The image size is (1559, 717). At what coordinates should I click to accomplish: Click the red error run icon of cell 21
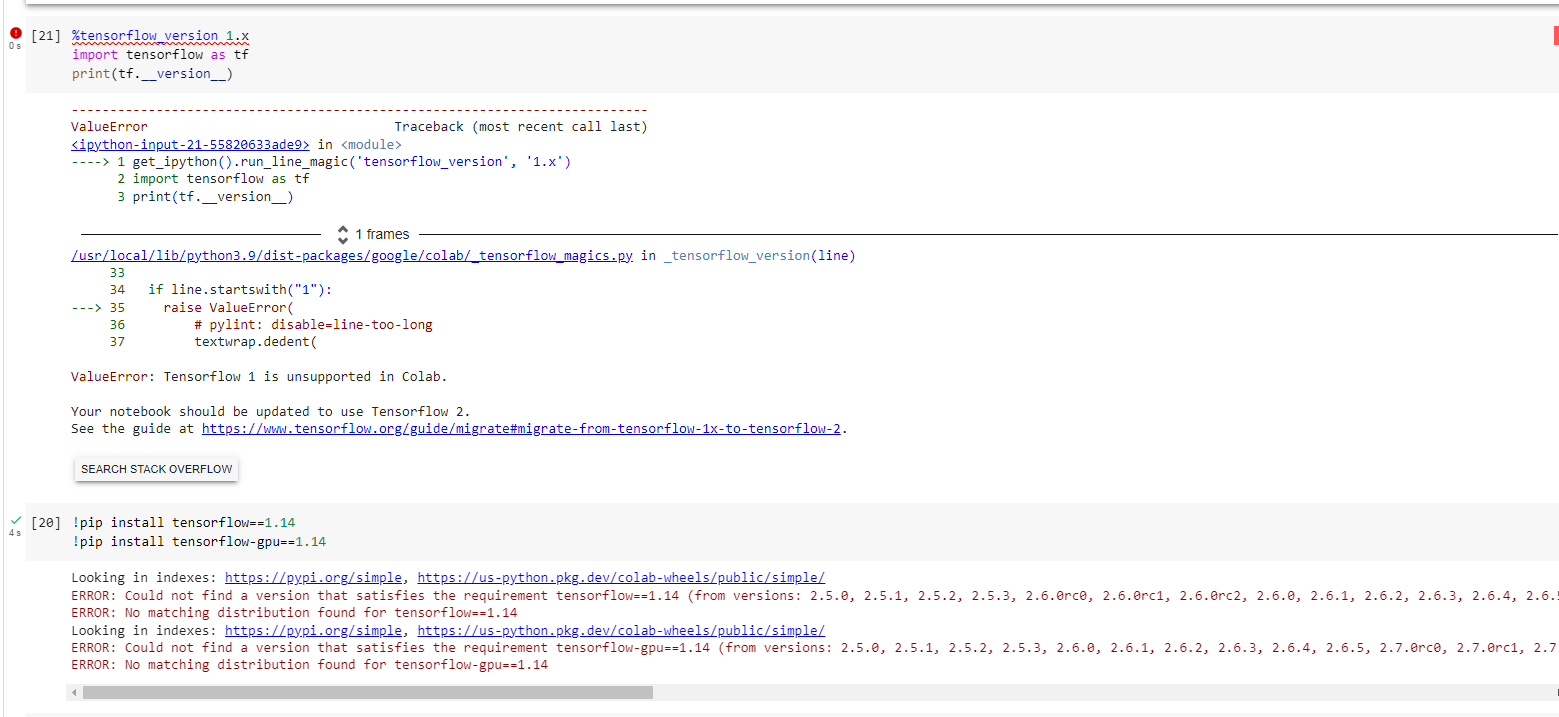coord(14,33)
